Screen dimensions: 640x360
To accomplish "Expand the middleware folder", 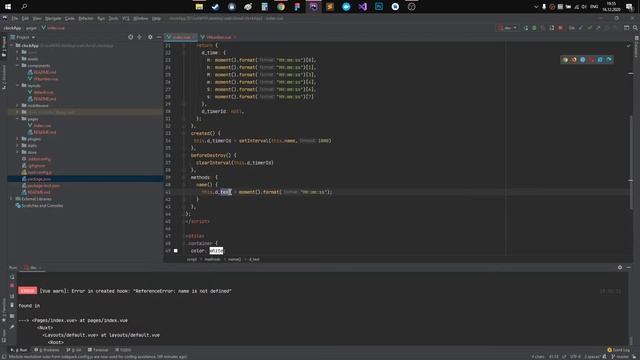I will click(18, 105).
